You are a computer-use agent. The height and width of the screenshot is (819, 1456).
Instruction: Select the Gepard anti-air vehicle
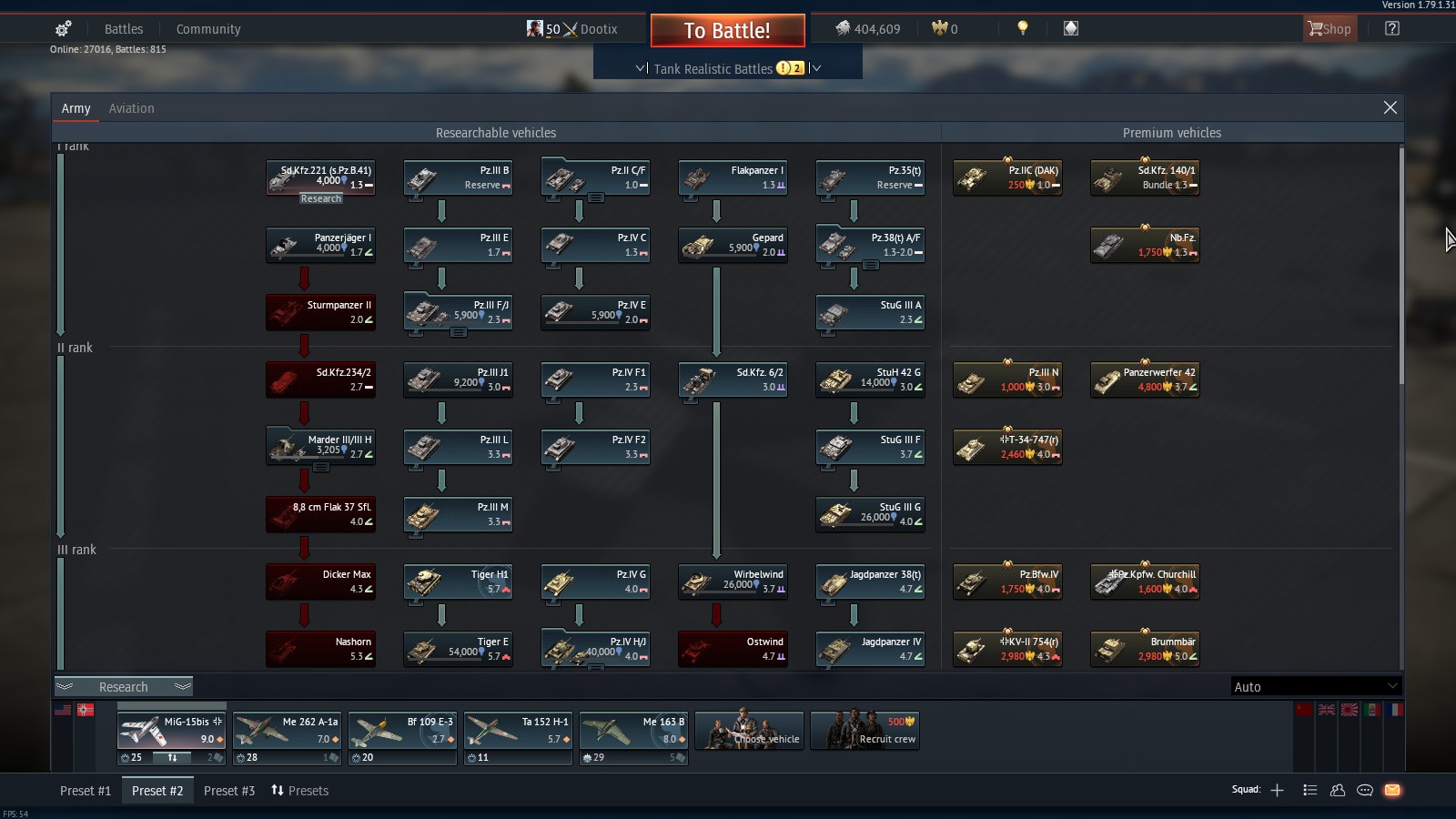pyautogui.click(x=733, y=245)
